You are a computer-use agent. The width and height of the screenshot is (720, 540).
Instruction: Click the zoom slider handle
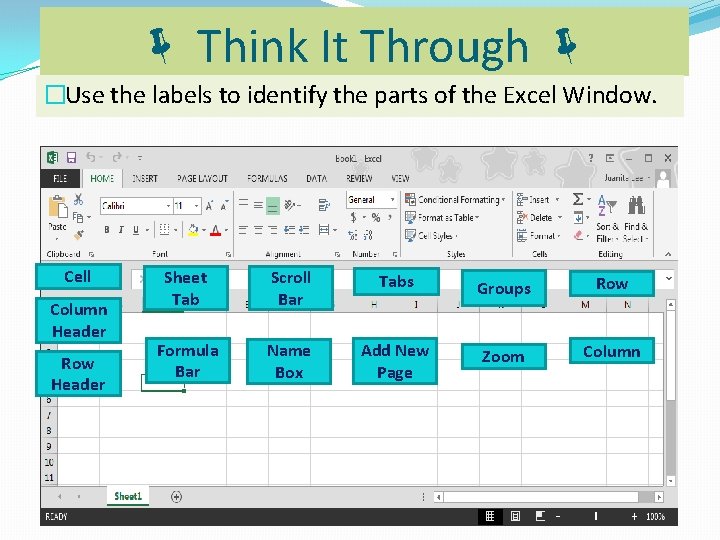[x=596, y=516]
